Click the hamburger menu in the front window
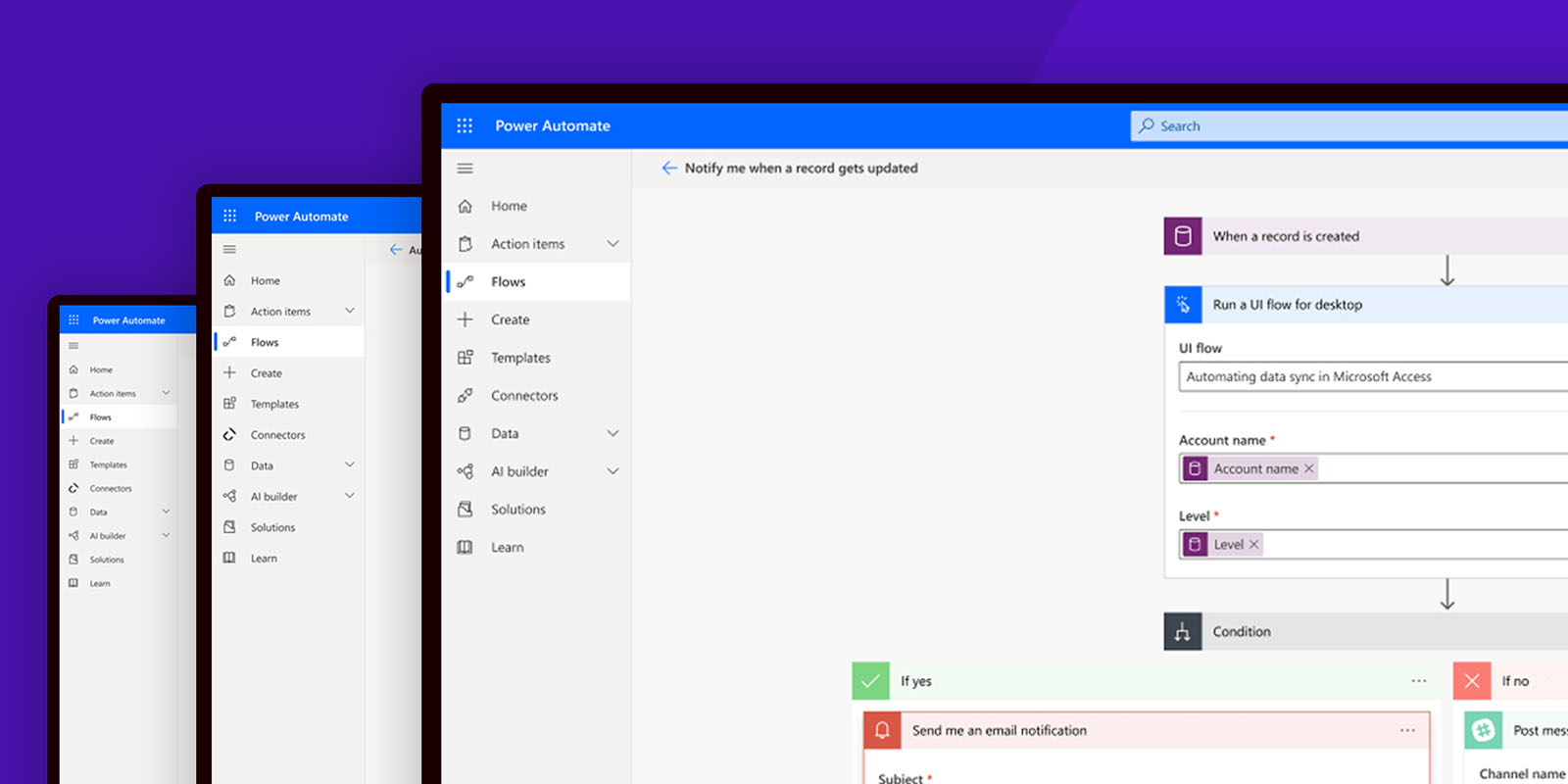Viewport: 1568px width, 784px height. pos(465,169)
